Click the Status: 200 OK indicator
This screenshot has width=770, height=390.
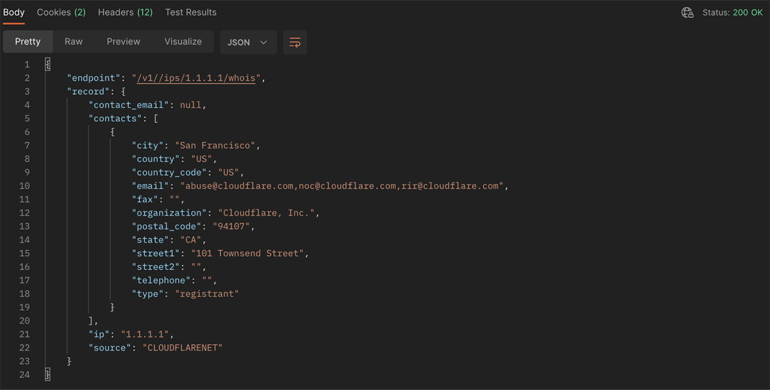[x=732, y=13]
